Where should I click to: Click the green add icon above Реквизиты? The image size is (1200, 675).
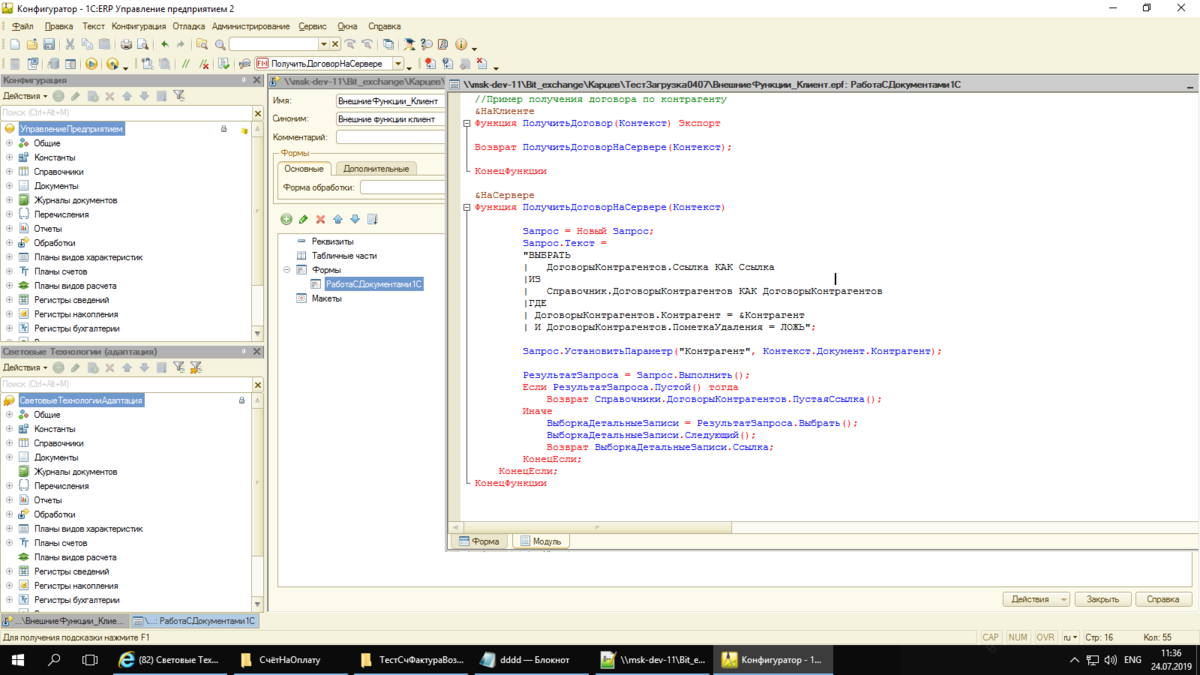286,220
